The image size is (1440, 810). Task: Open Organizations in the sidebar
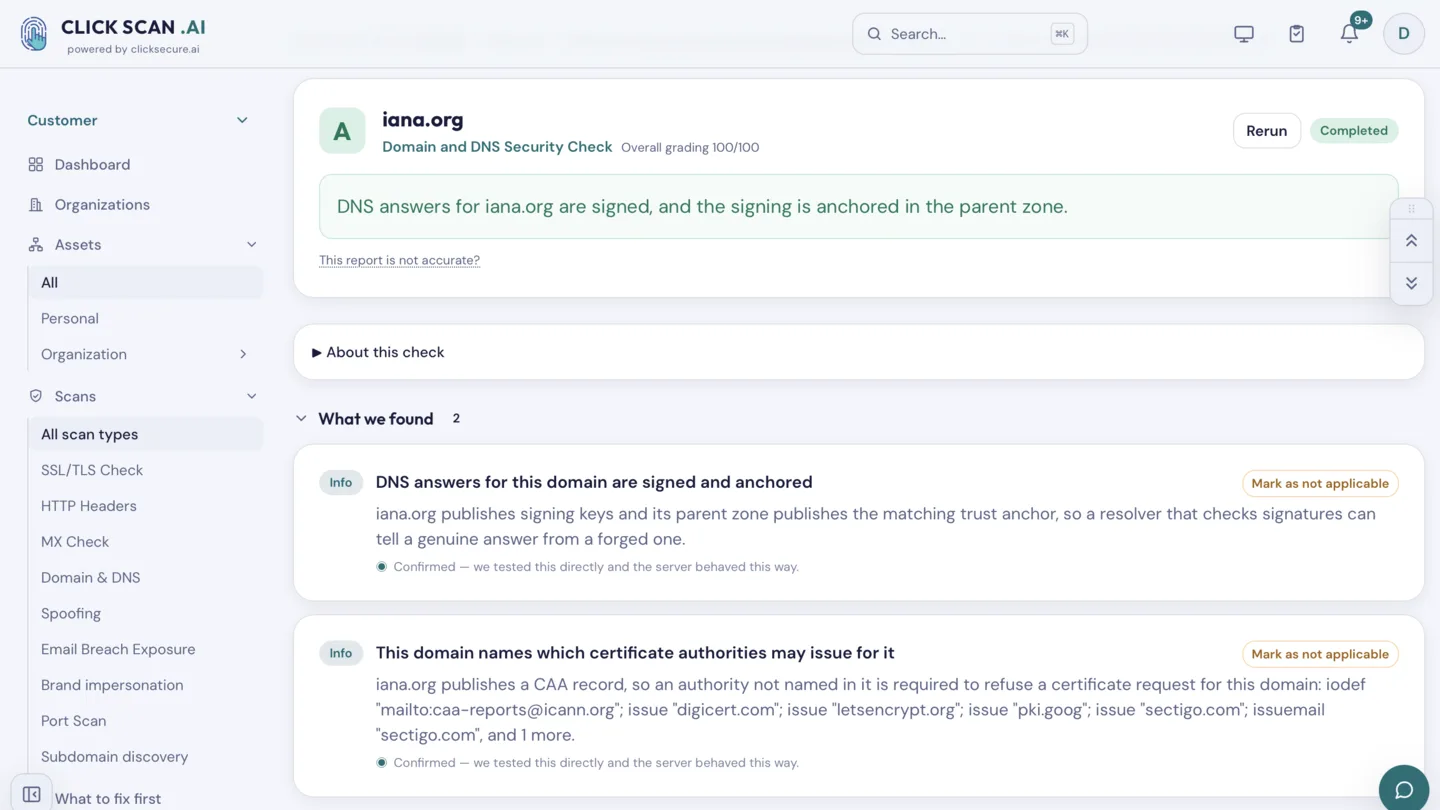click(x=102, y=205)
